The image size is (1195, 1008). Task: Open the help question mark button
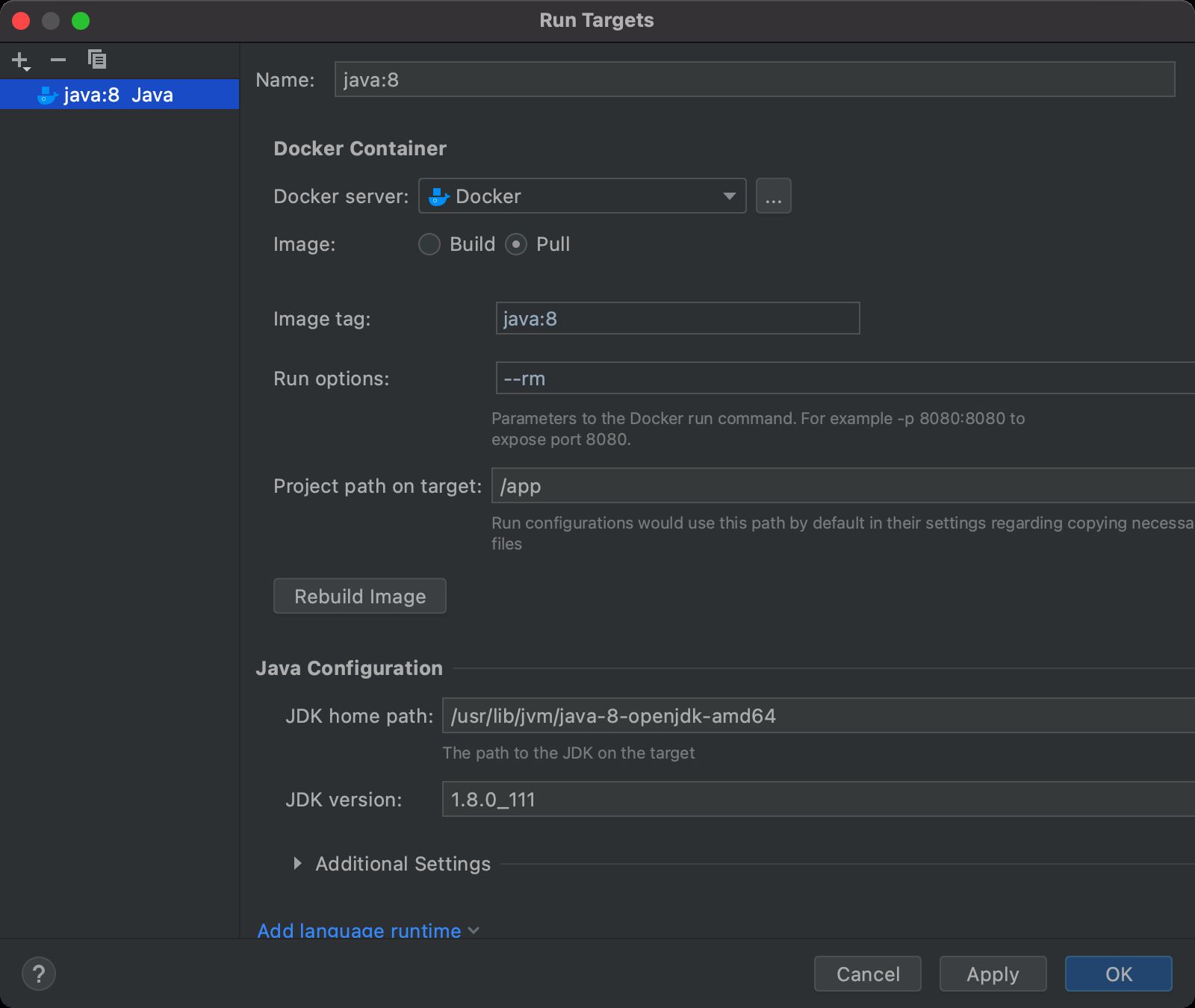(x=39, y=974)
